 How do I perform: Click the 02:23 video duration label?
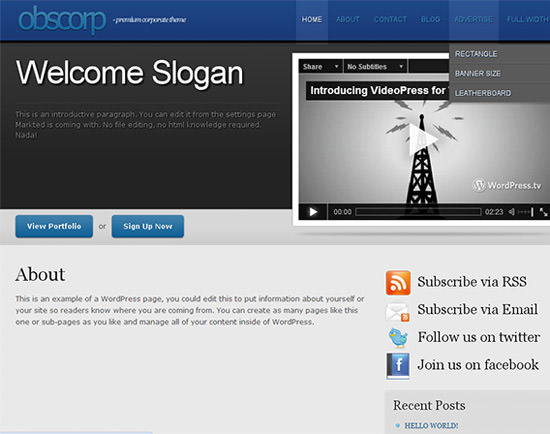point(494,212)
